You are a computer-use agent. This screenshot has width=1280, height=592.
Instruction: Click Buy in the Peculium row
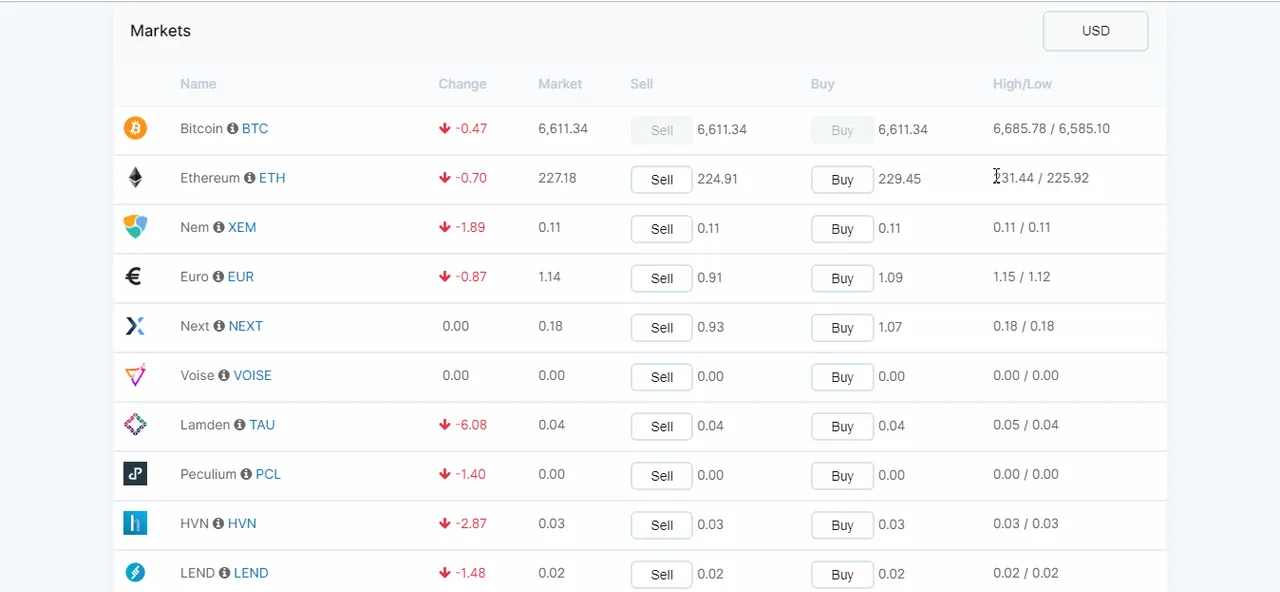(x=842, y=476)
